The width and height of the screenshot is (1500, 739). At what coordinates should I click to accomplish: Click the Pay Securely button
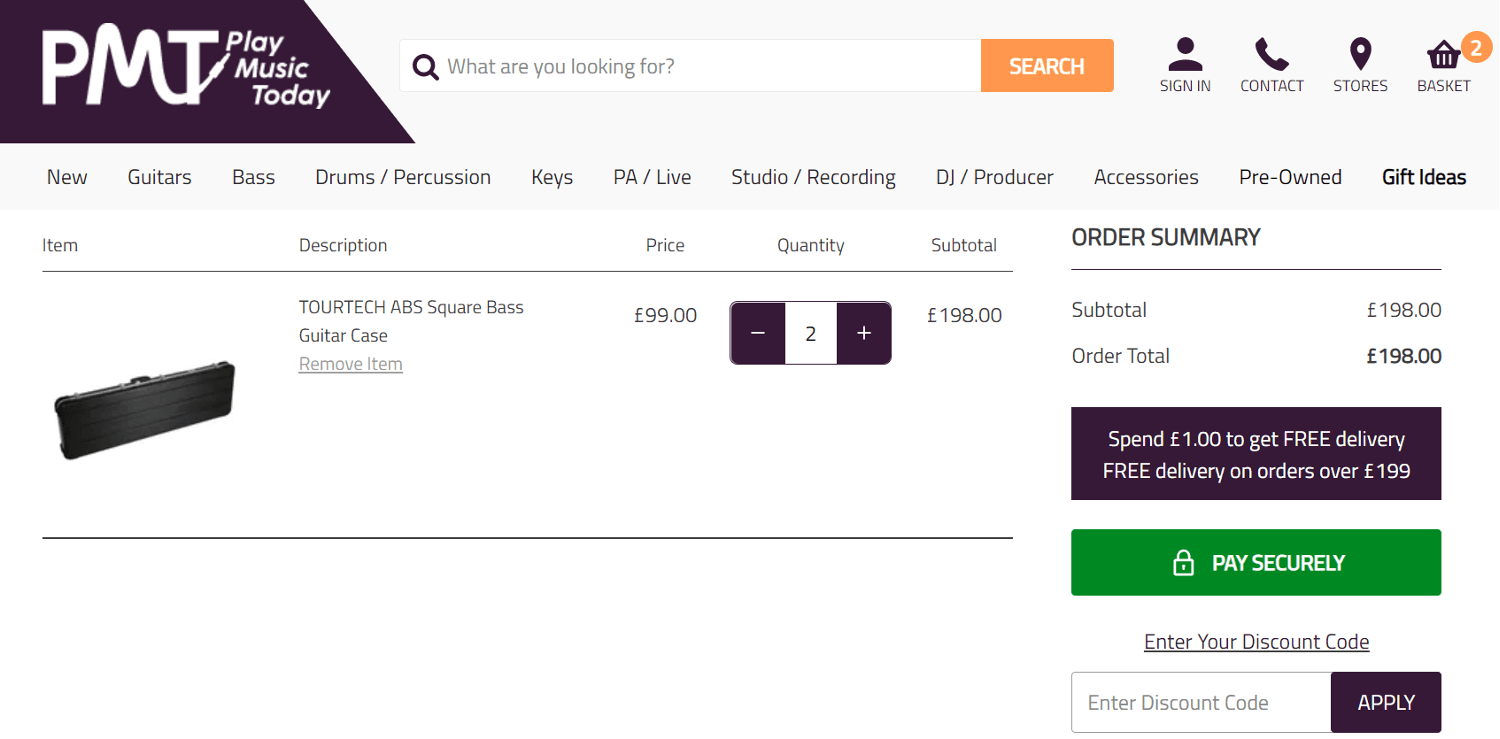point(1256,562)
